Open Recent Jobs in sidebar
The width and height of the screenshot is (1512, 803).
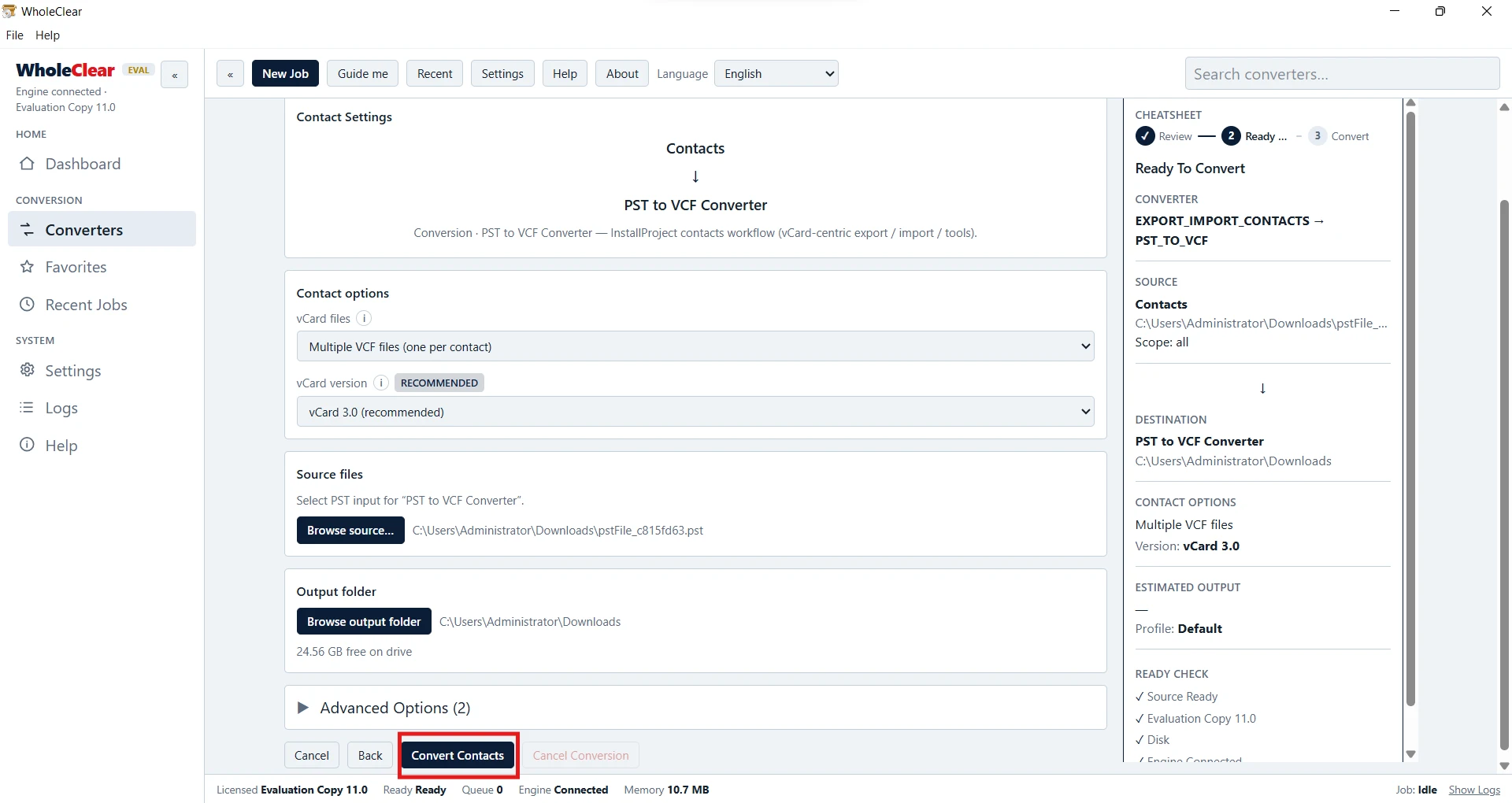102,305
